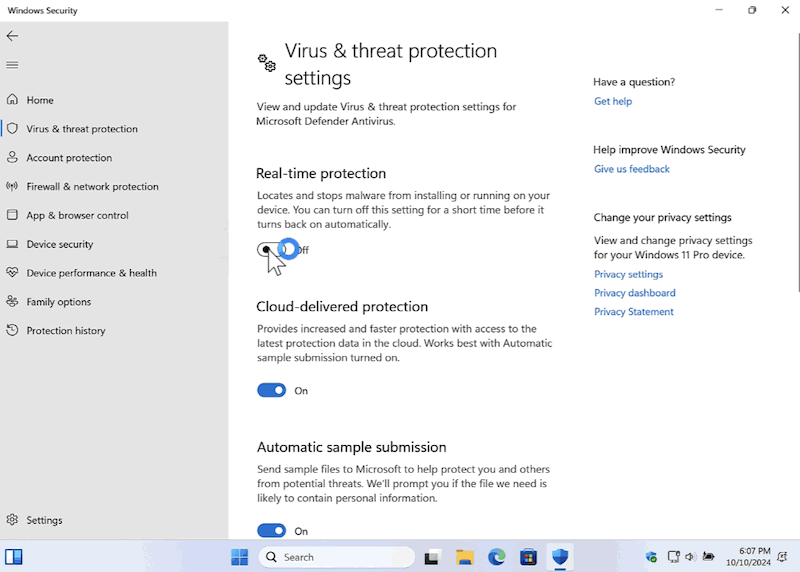Click the Virus & threat protection shield icon
This screenshot has width=800, height=572.
[x=12, y=128]
